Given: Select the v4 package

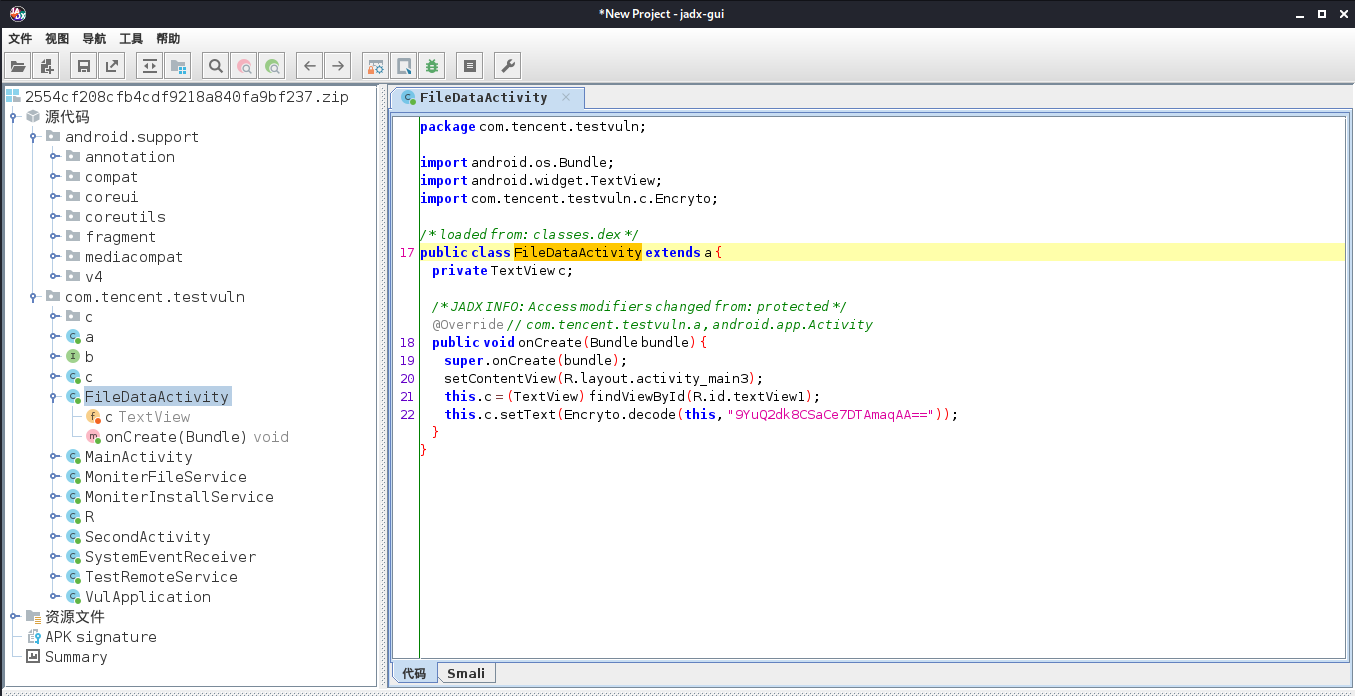Looking at the screenshot, I should point(93,277).
